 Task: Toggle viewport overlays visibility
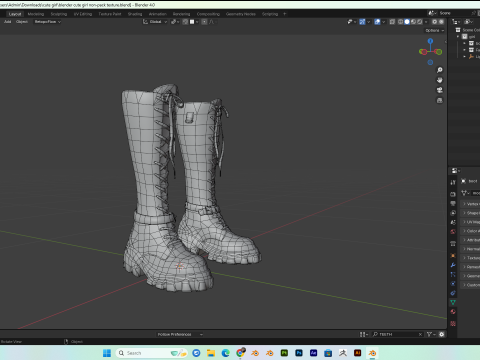(x=377, y=22)
